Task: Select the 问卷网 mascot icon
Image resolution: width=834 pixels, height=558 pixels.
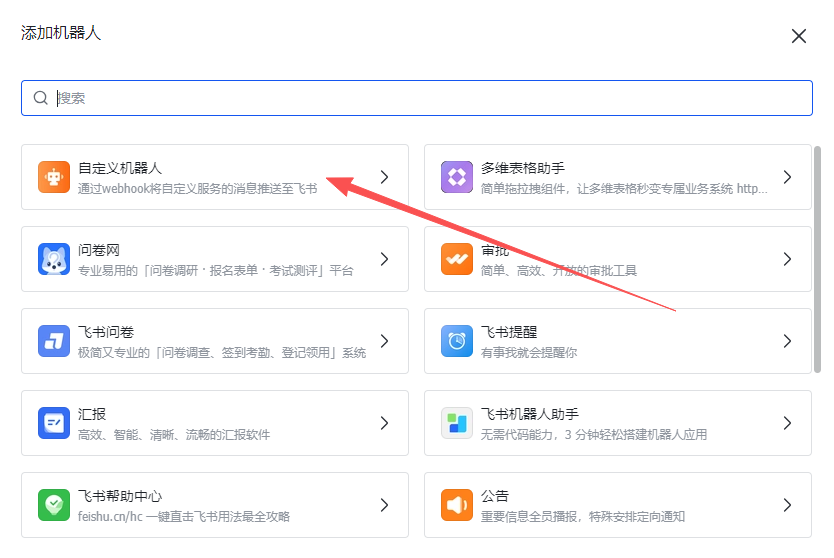Action: (x=54, y=259)
